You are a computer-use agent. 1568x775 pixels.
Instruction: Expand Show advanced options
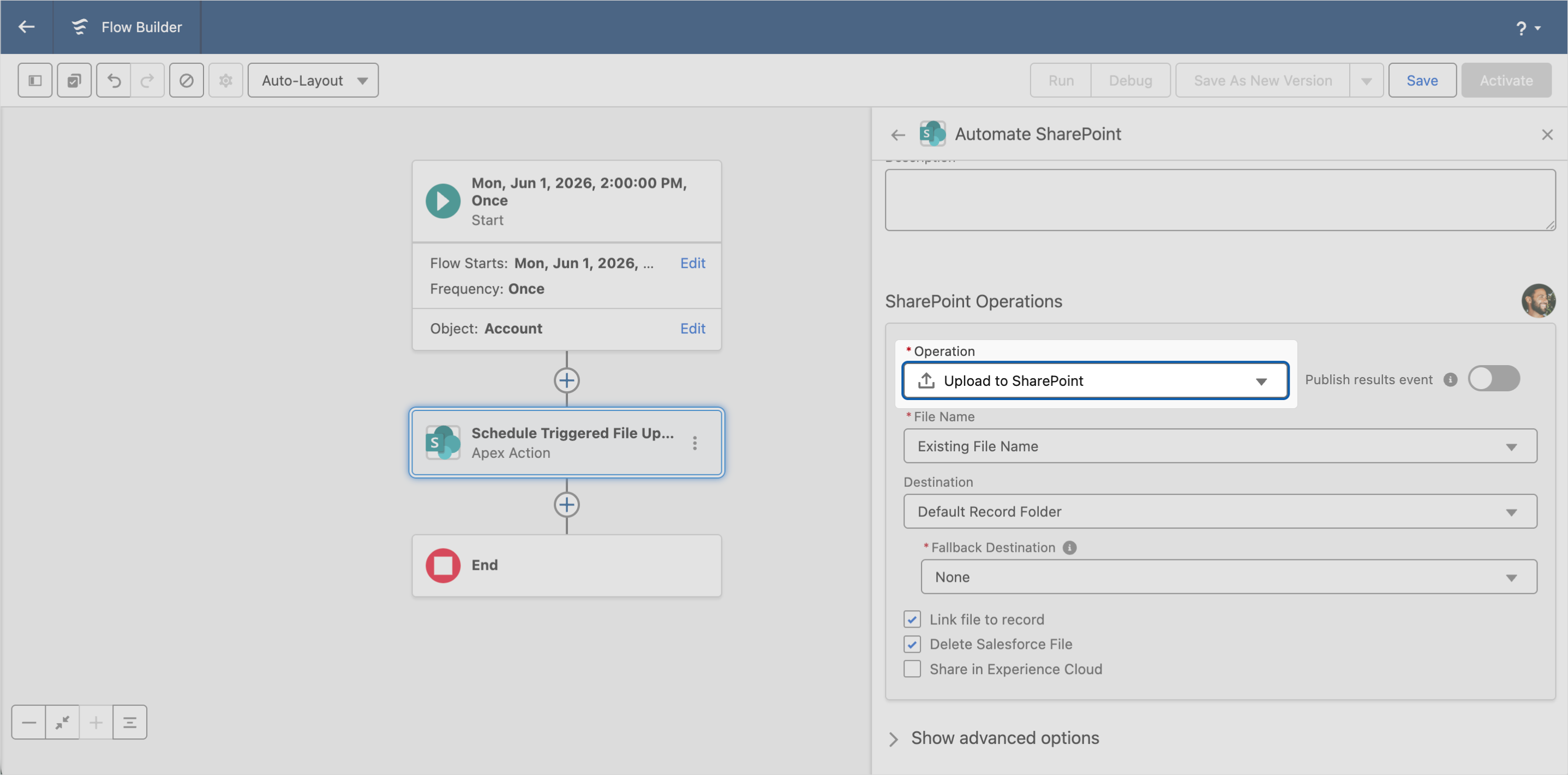click(994, 738)
